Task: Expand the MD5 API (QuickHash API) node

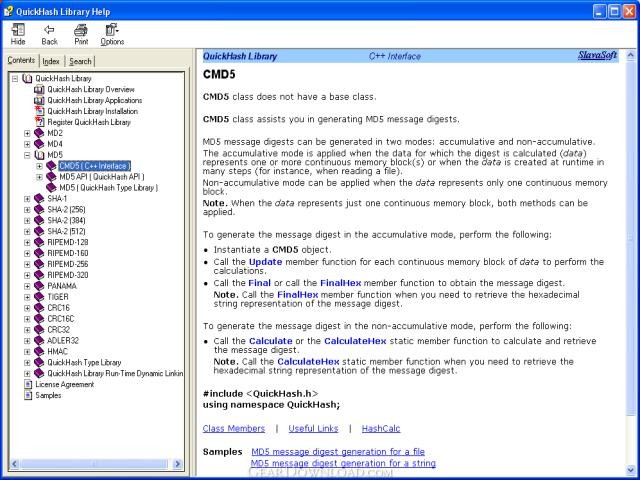Action: click(x=39, y=177)
